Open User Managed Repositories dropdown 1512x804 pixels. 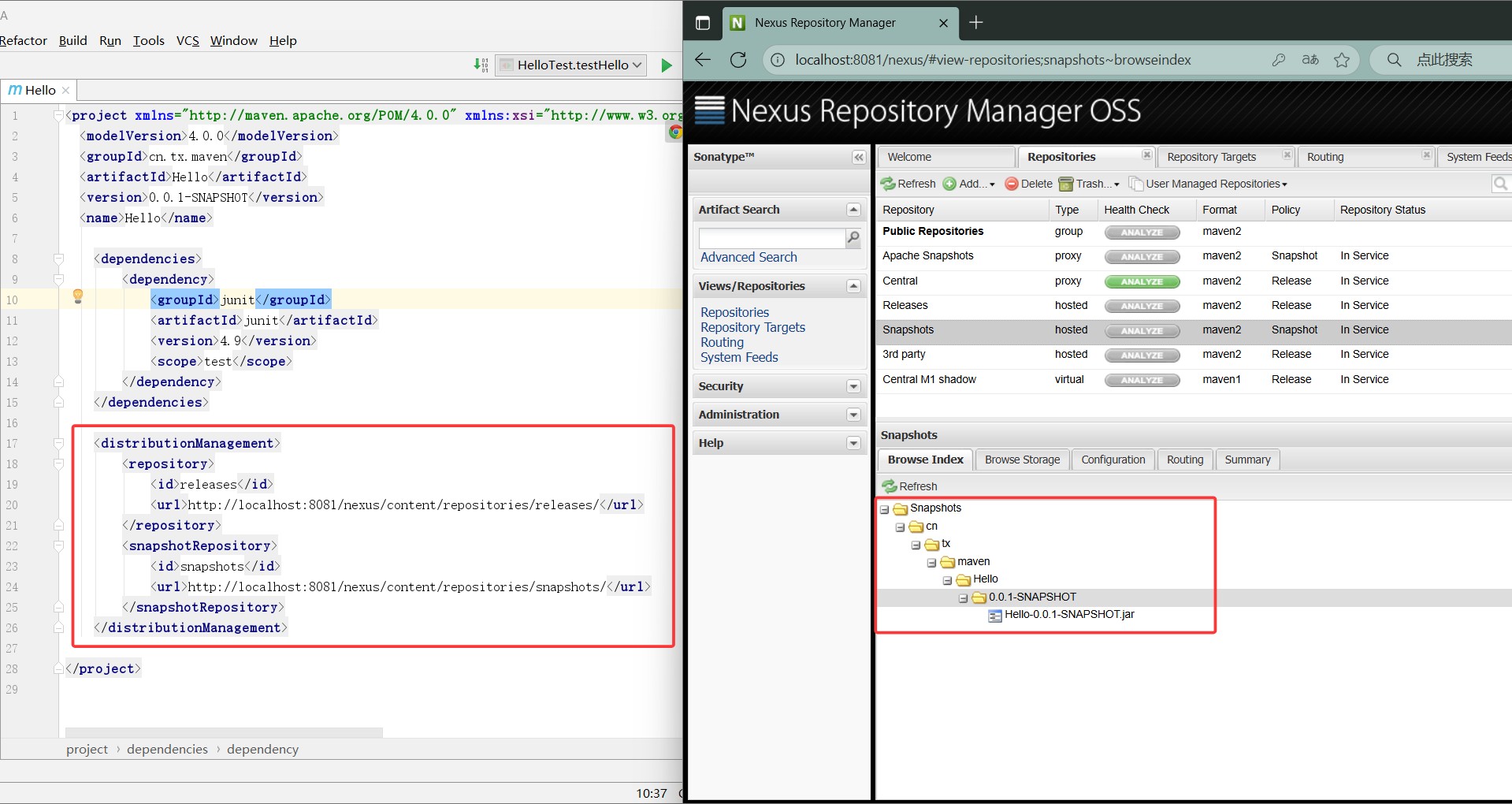point(1209,184)
